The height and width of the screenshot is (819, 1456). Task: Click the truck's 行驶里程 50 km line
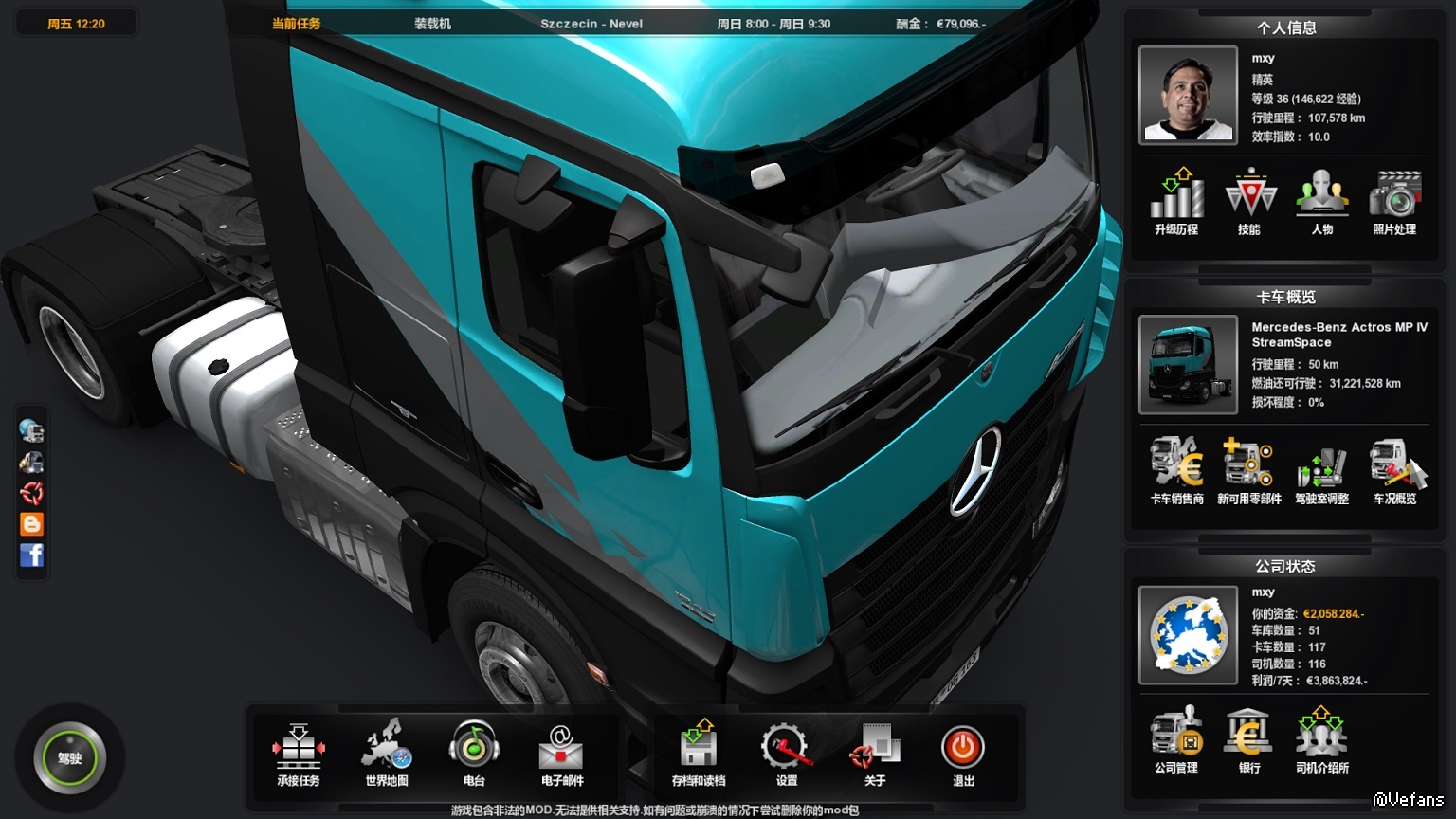click(1295, 364)
